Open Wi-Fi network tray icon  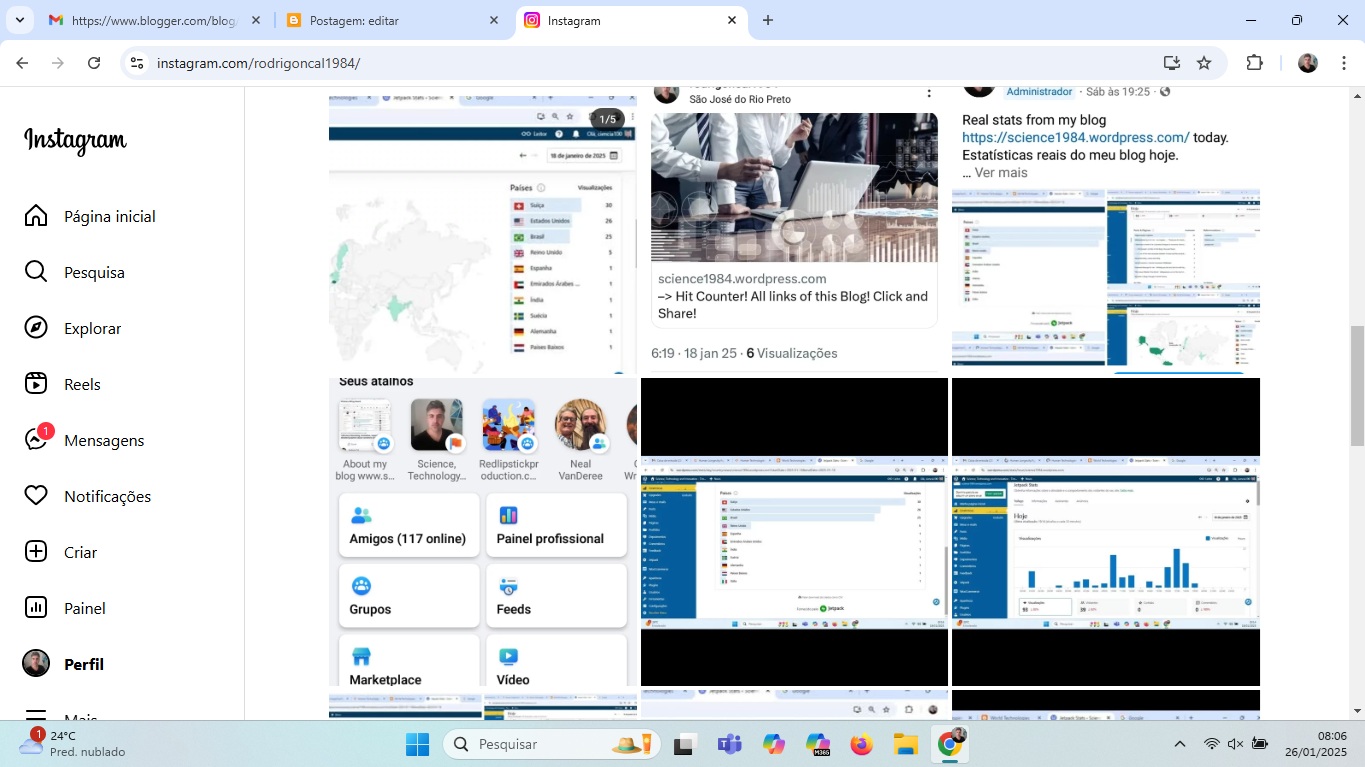coord(1211,744)
